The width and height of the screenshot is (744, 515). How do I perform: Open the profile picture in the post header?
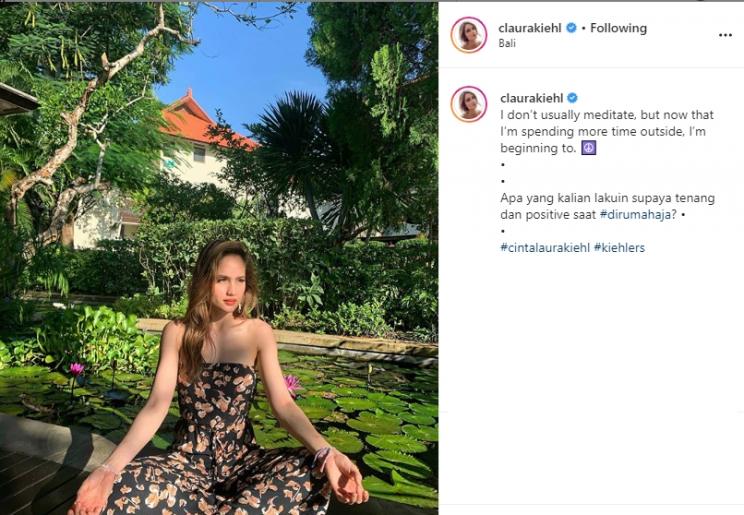tap(469, 35)
